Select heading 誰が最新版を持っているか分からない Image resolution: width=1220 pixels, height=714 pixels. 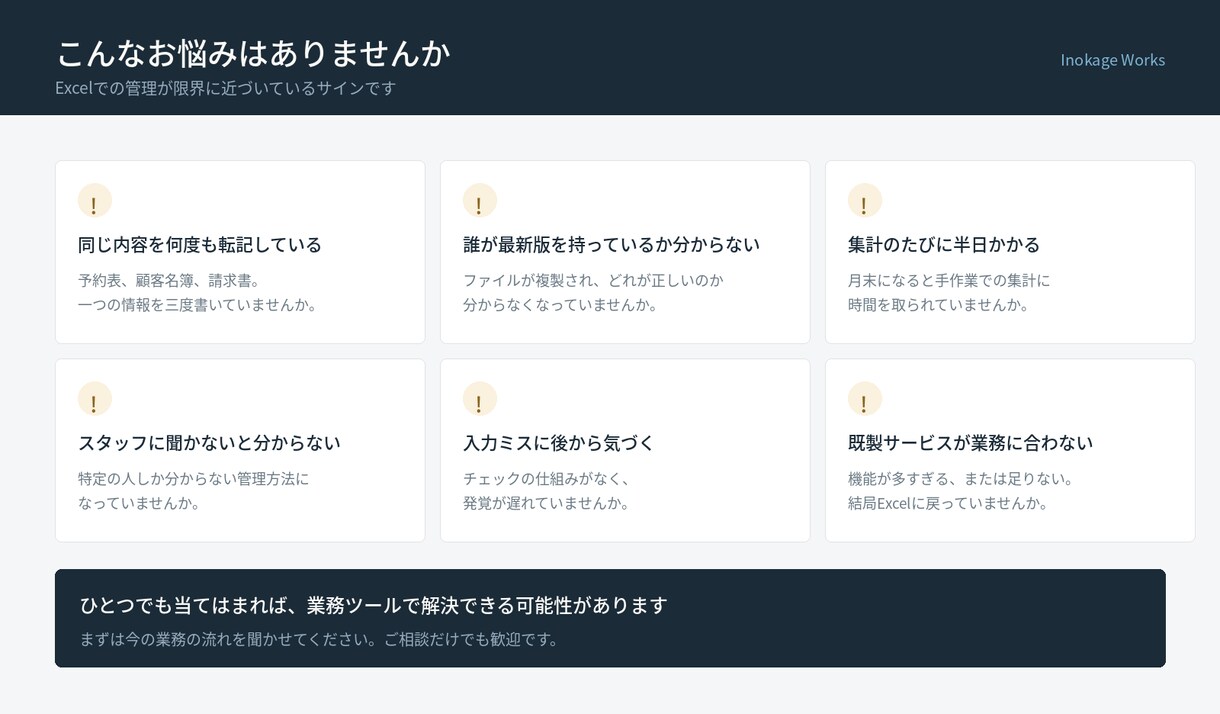611,244
